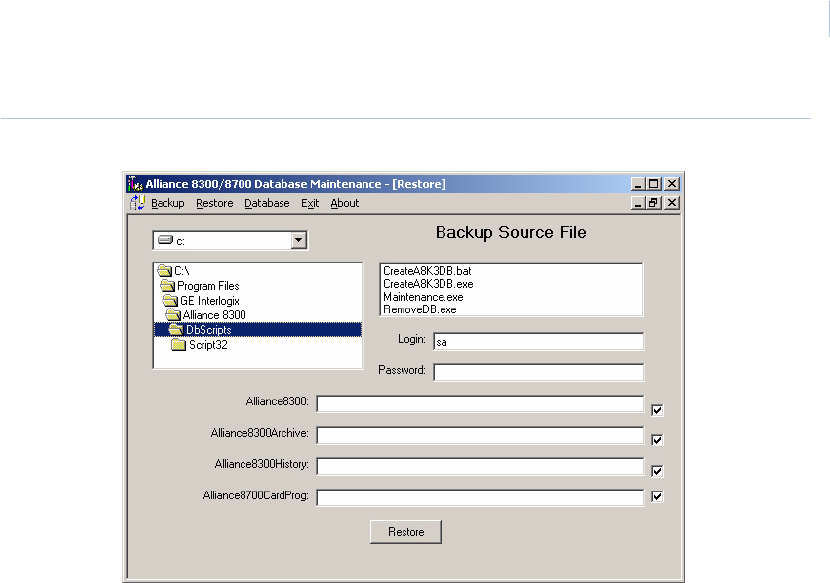
Task: Click the Password input field
Action: [x=538, y=372]
